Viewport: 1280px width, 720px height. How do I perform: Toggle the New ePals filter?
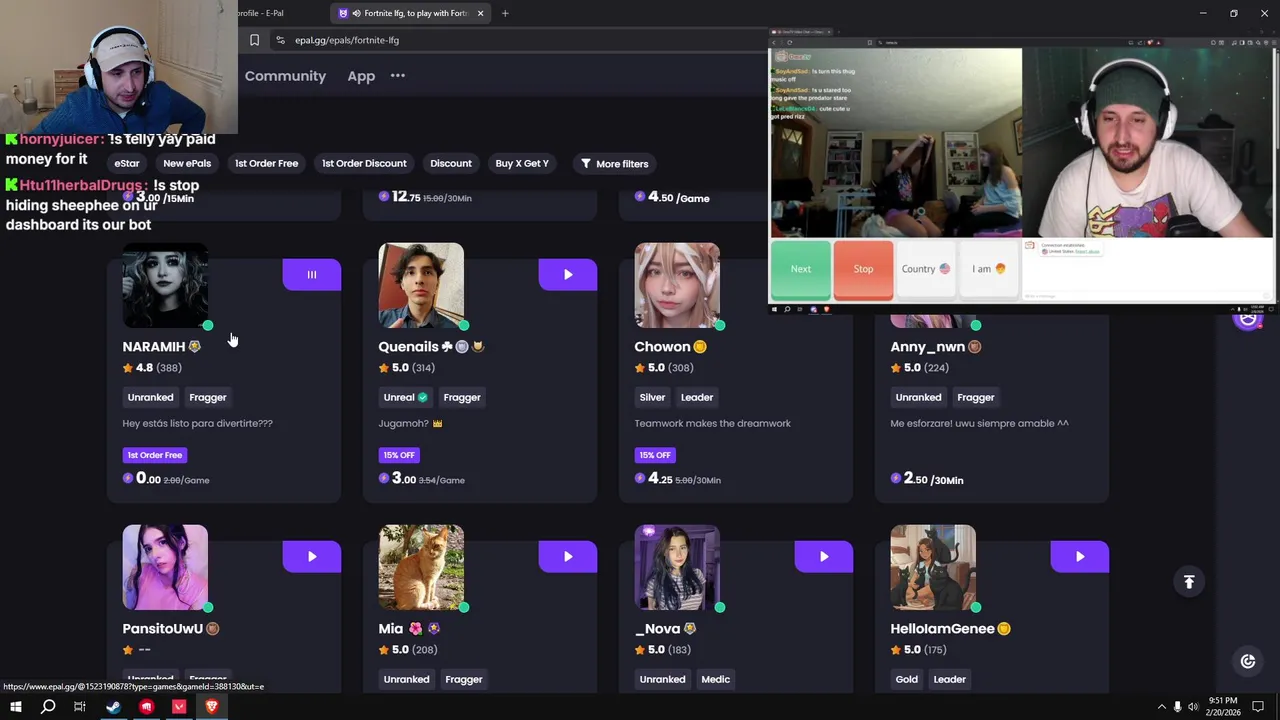click(x=187, y=164)
